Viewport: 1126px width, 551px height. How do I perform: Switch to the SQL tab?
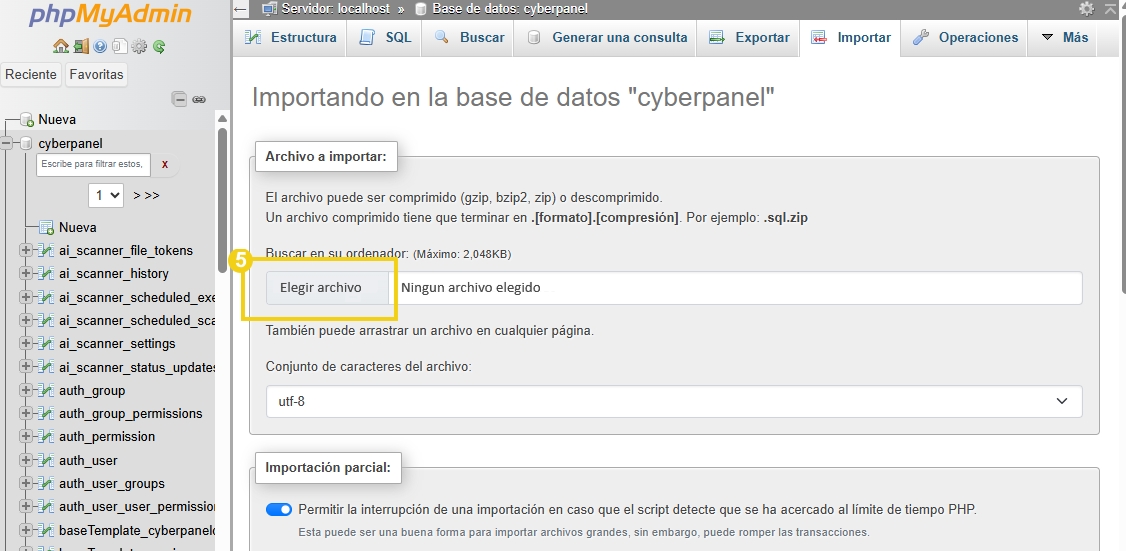[x=384, y=37]
